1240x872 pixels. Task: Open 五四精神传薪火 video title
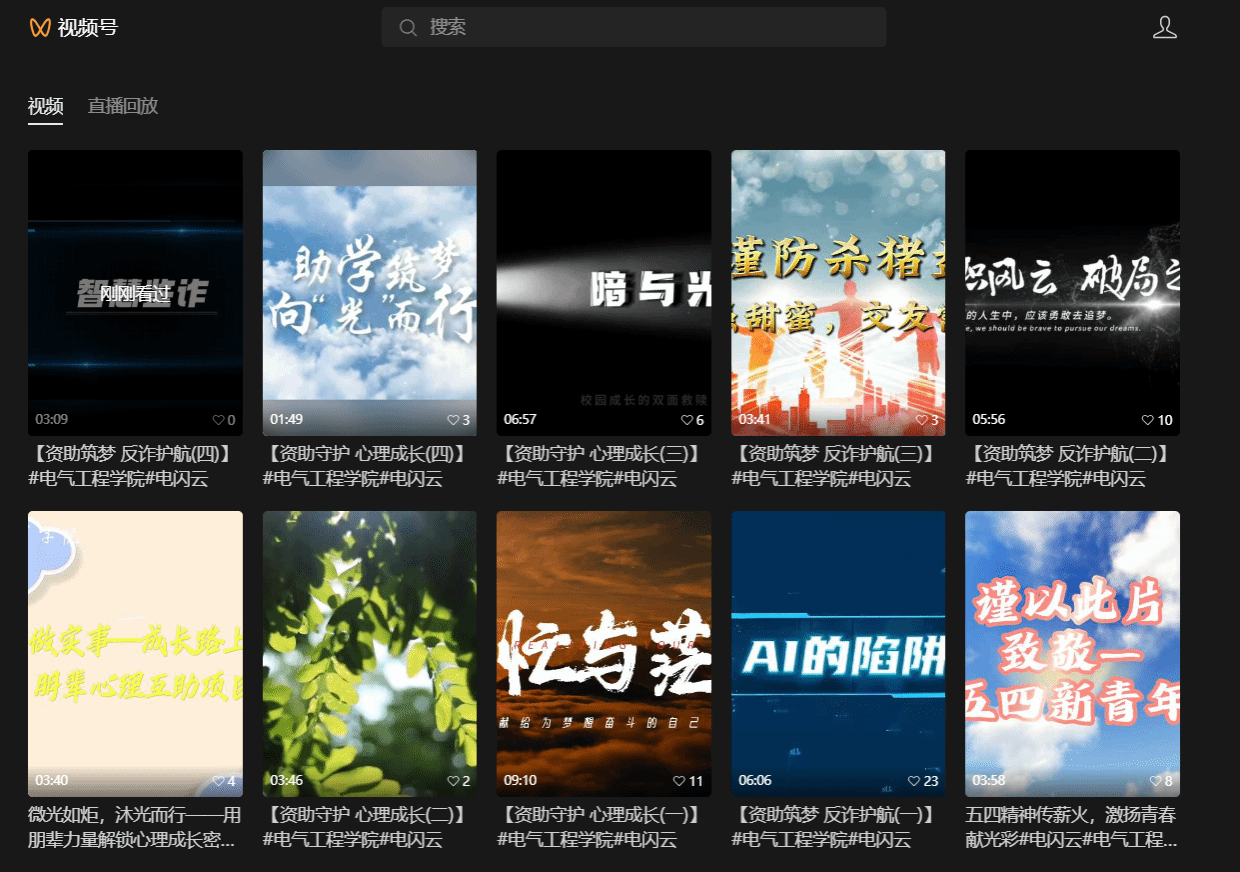[x=1071, y=816]
